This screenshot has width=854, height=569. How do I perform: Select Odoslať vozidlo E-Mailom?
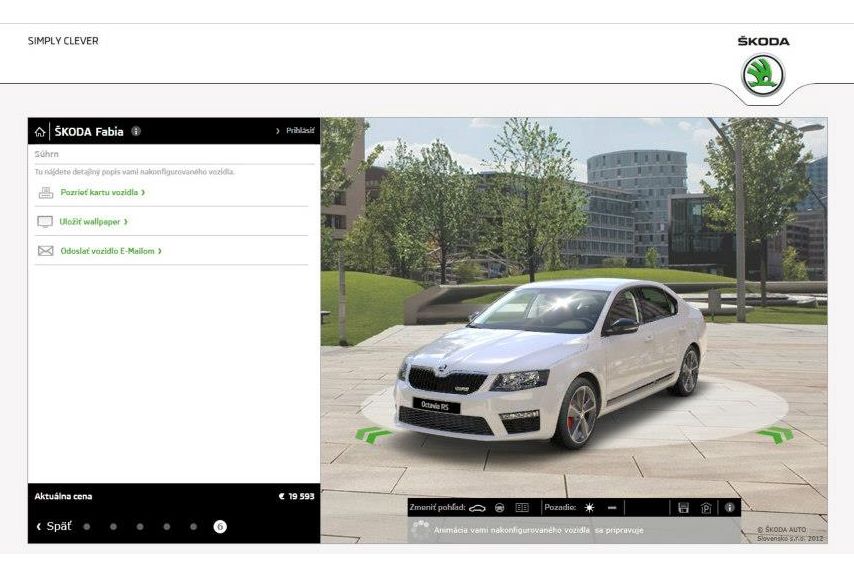(x=110, y=251)
